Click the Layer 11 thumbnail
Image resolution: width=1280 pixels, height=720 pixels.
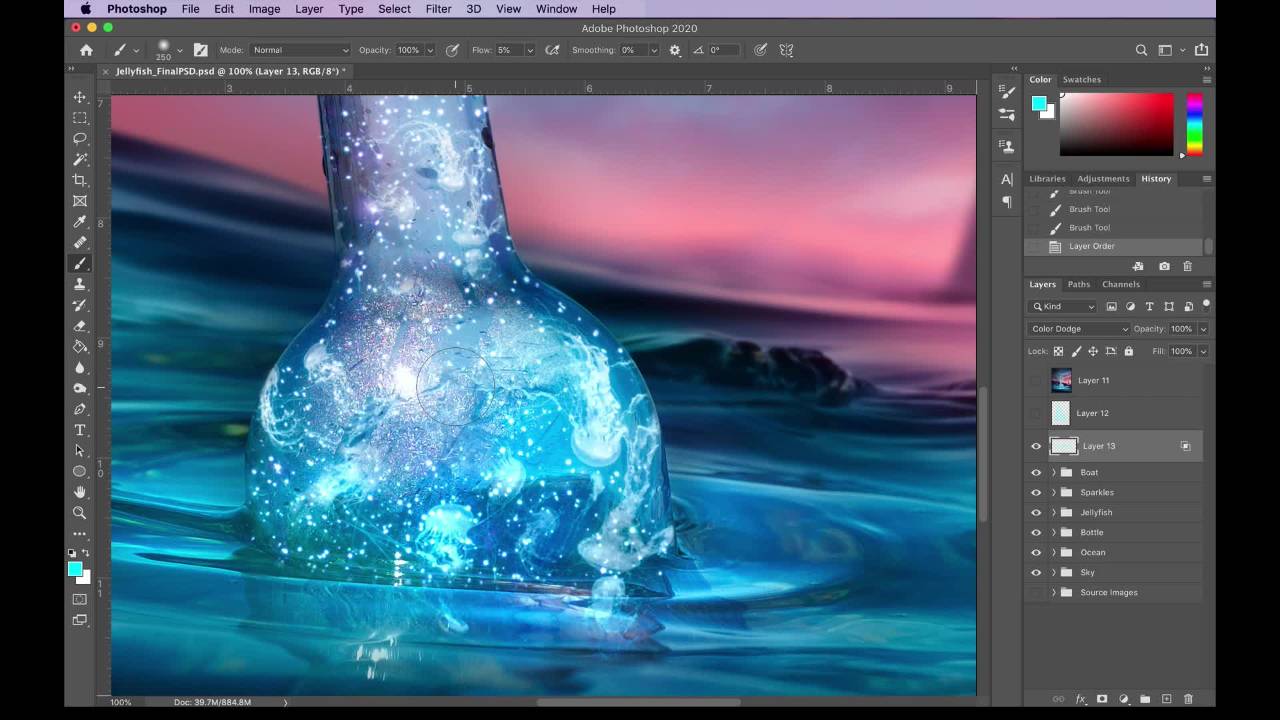(x=1061, y=380)
